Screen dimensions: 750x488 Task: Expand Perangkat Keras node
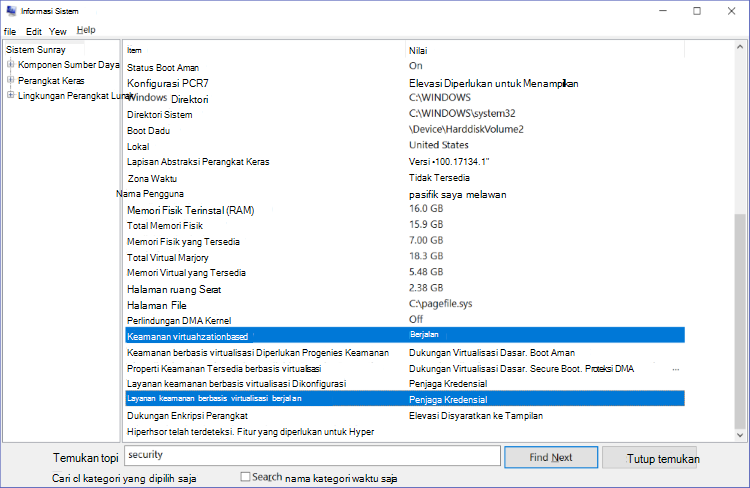point(11,80)
